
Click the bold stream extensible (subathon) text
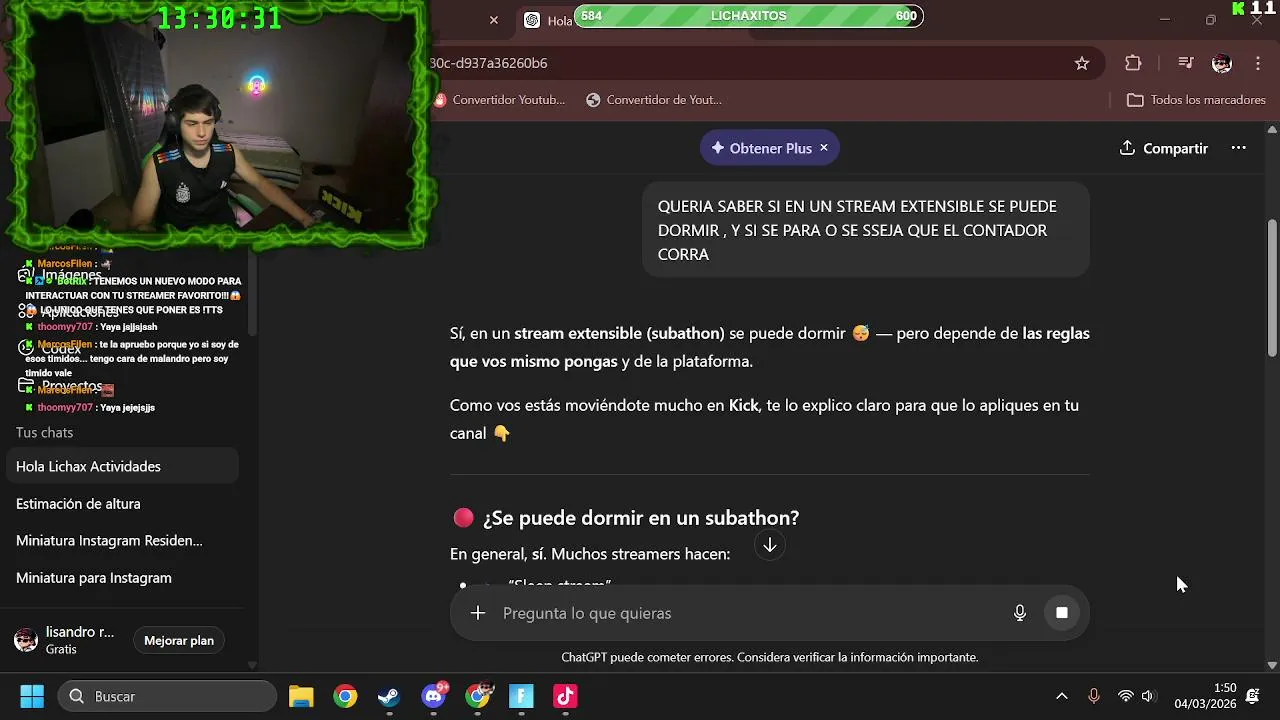point(619,333)
